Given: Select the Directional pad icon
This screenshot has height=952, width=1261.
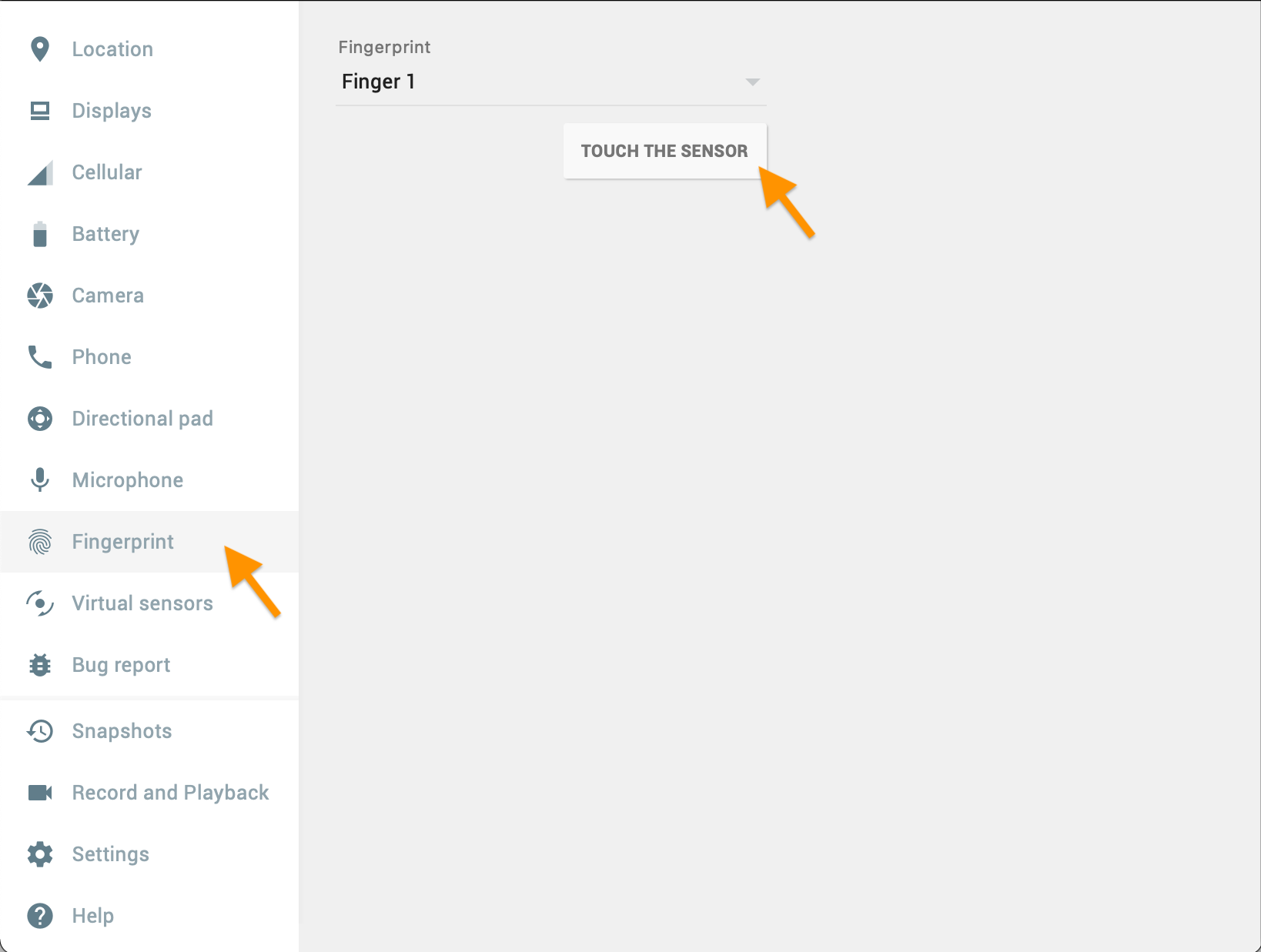Looking at the screenshot, I should click(x=40, y=419).
